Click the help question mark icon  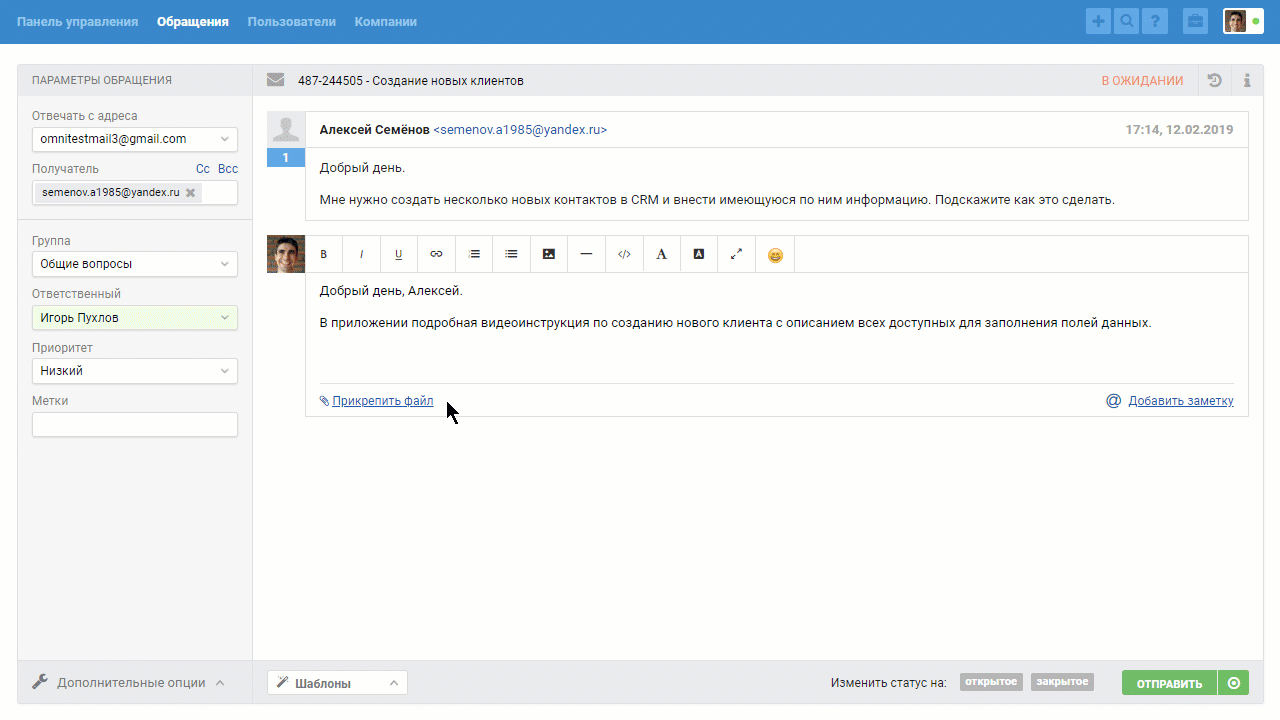(1155, 21)
